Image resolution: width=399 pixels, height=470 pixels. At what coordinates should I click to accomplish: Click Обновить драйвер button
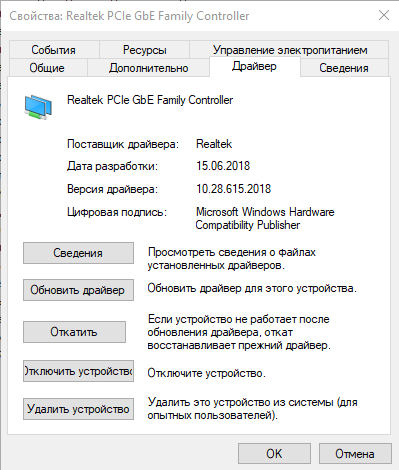(78, 290)
